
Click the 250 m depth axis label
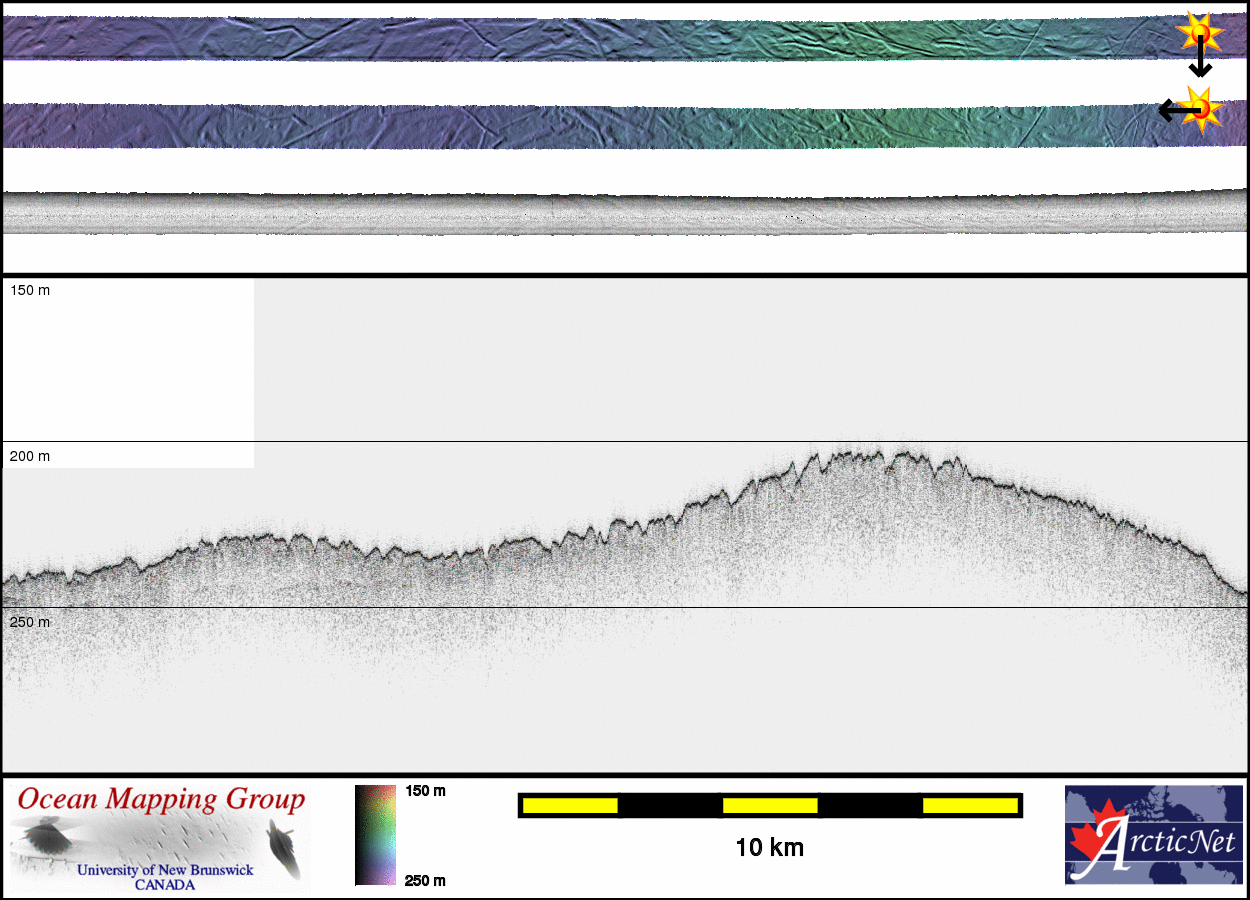[30, 622]
